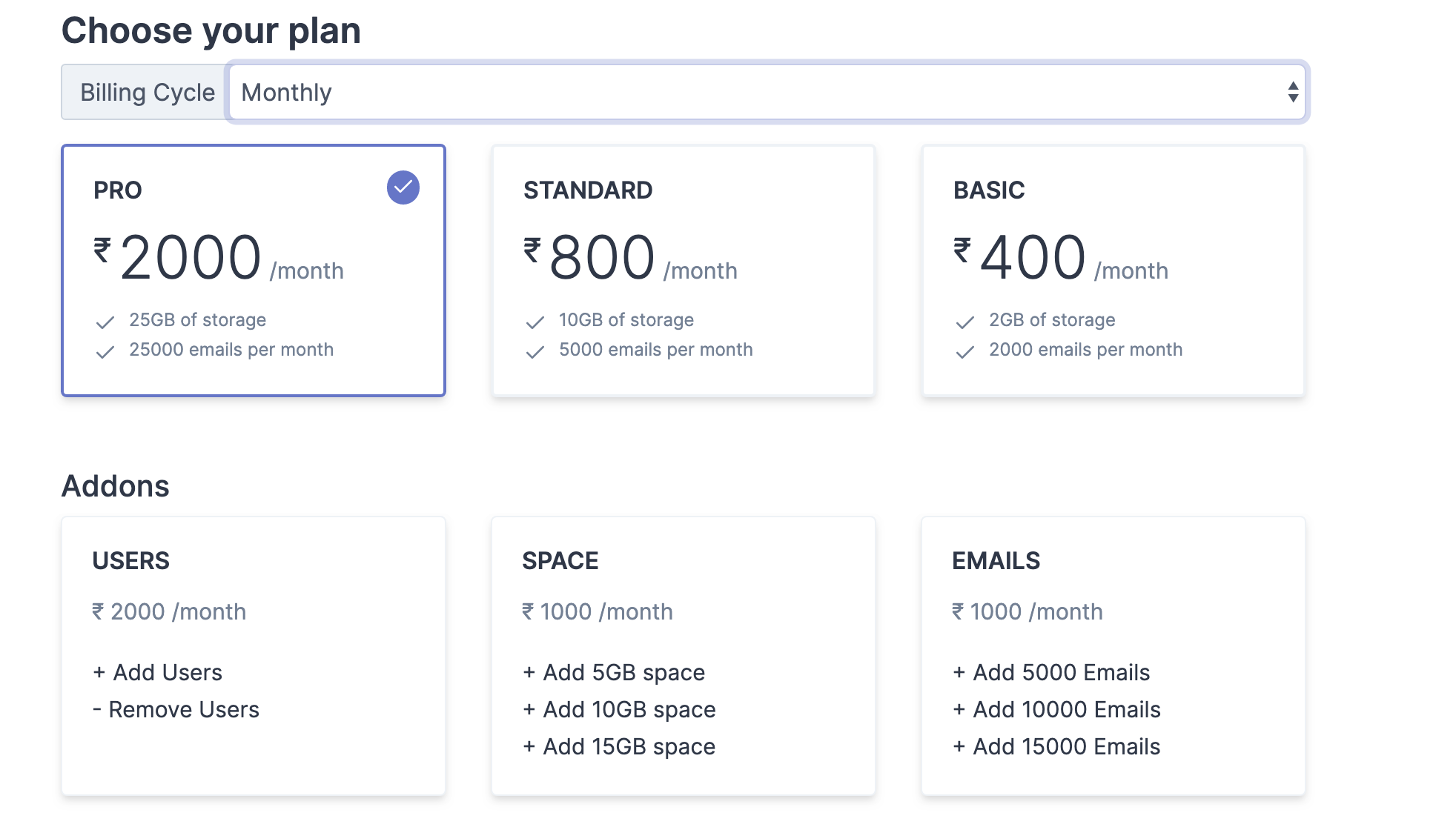
Task: Add 5000 Emails addon
Action: (1051, 673)
